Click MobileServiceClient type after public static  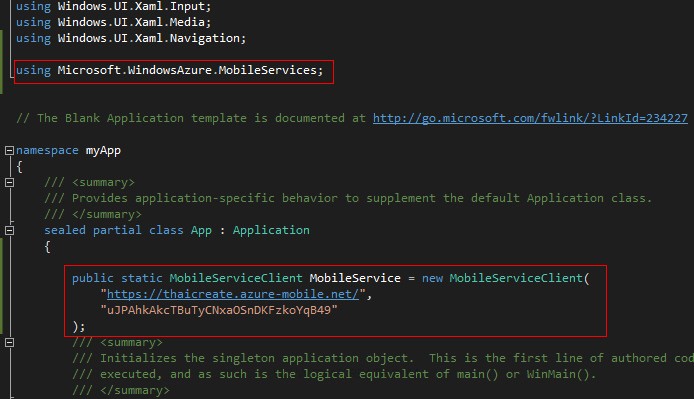(236, 278)
